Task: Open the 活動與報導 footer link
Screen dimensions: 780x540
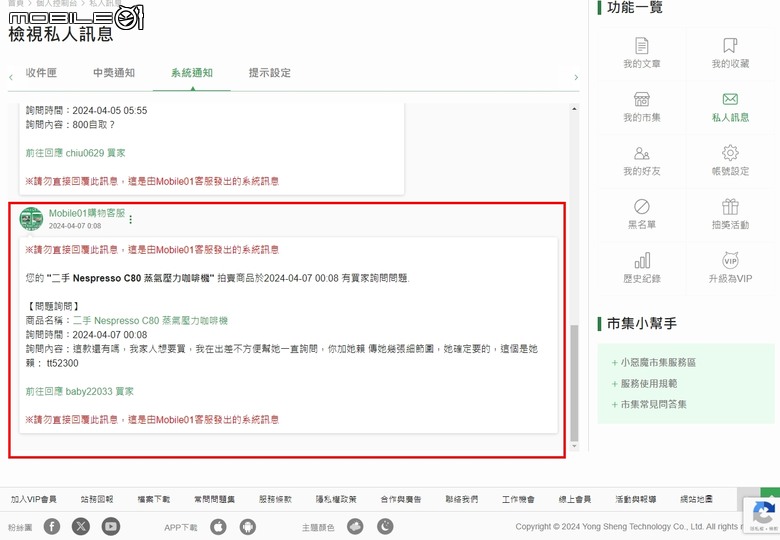Action: click(x=636, y=499)
